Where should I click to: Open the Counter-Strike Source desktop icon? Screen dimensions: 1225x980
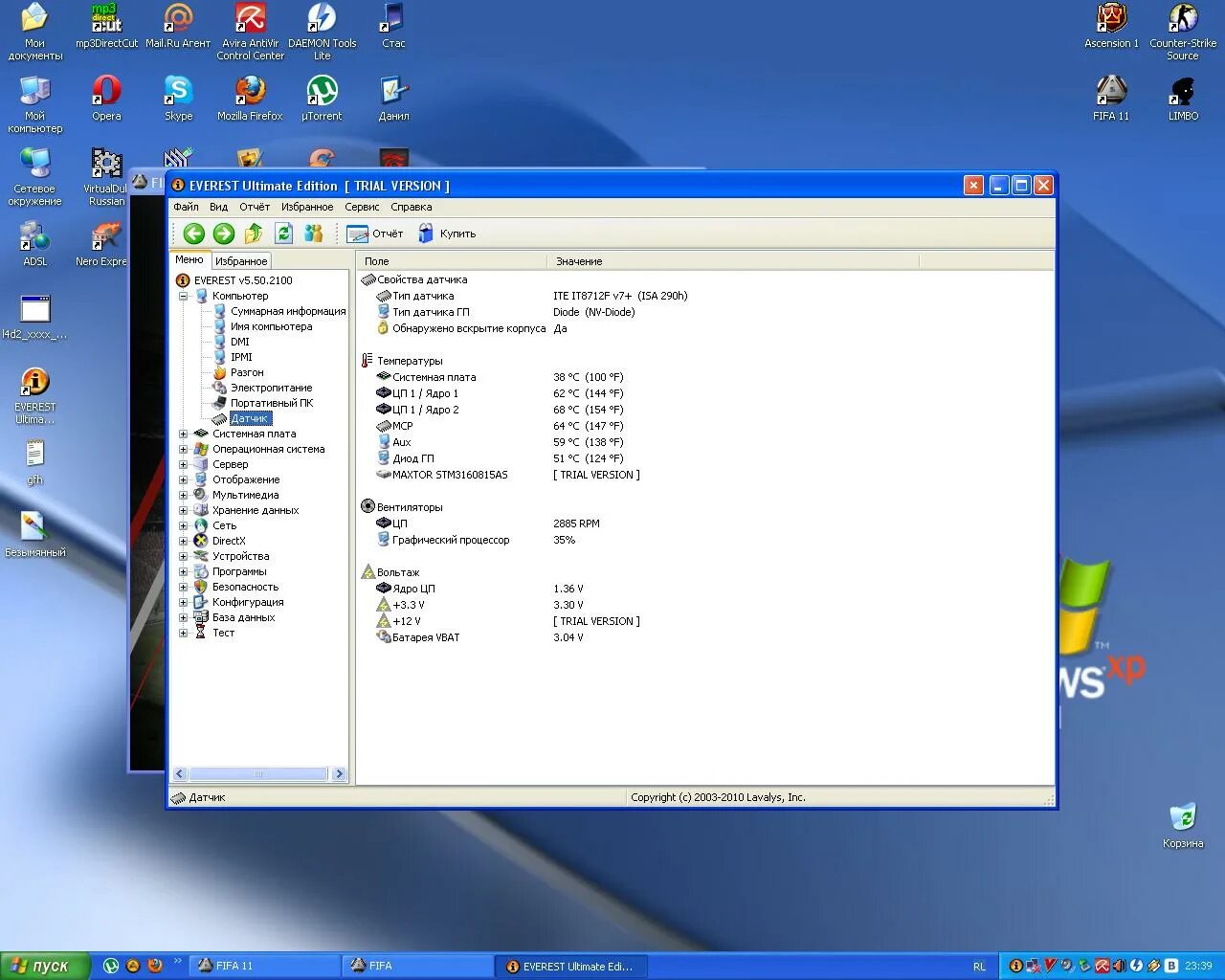pos(1183,32)
